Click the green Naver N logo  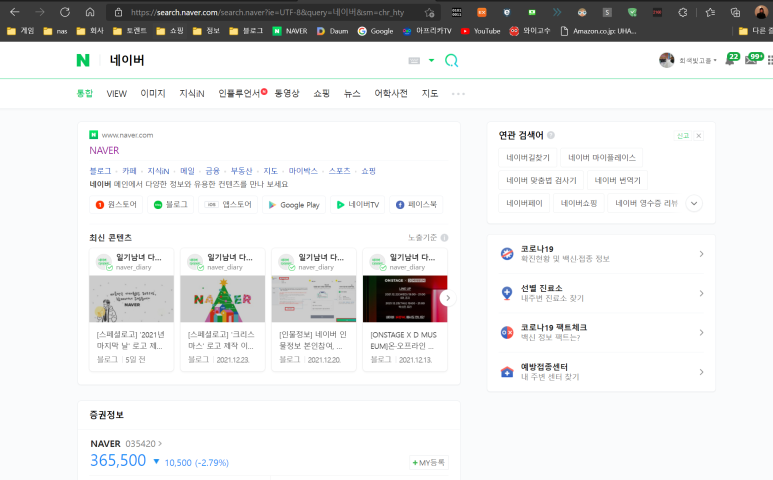[x=83, y=61]
